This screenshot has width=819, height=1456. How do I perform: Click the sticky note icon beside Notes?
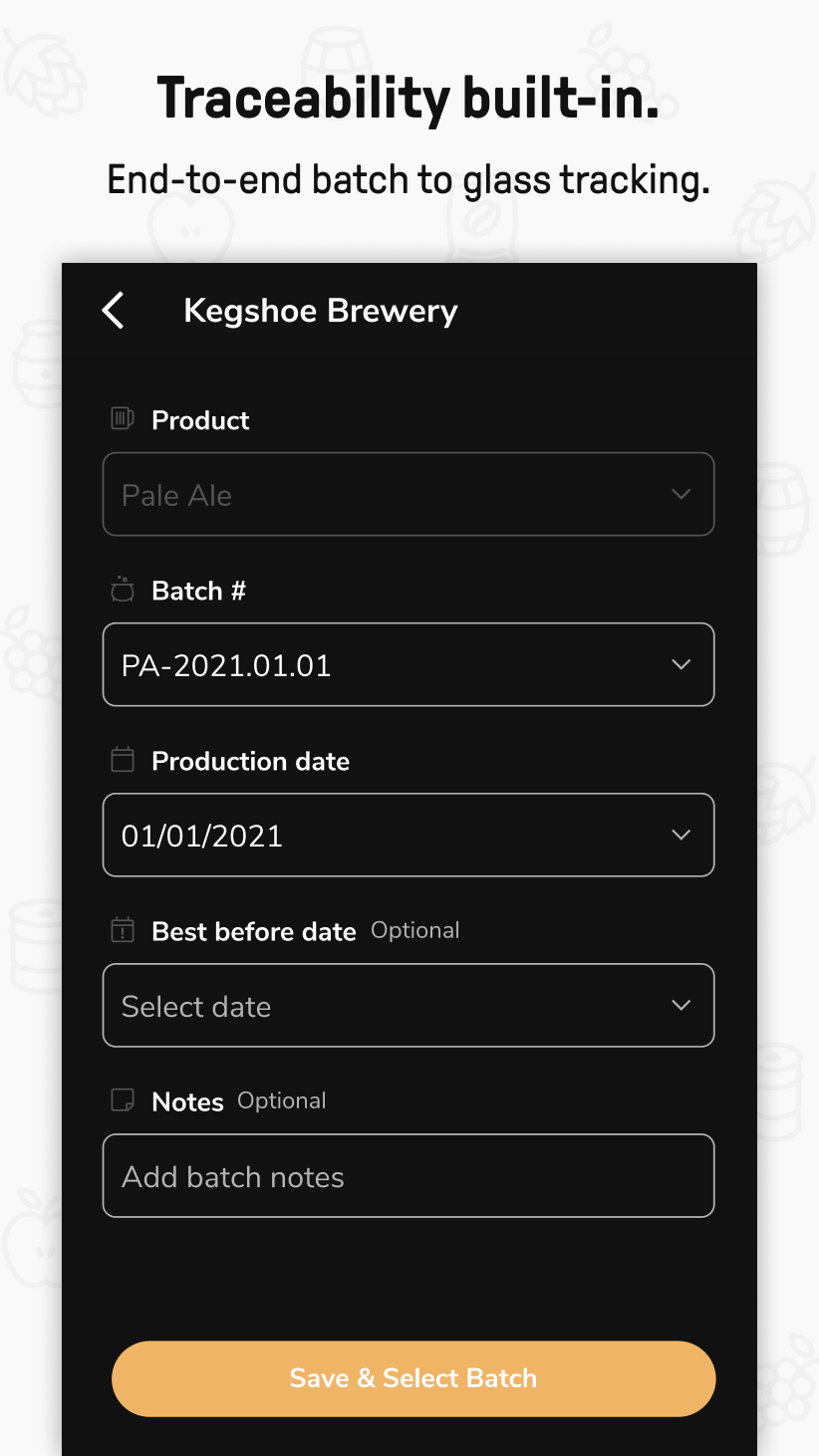tap(122, 1100)
